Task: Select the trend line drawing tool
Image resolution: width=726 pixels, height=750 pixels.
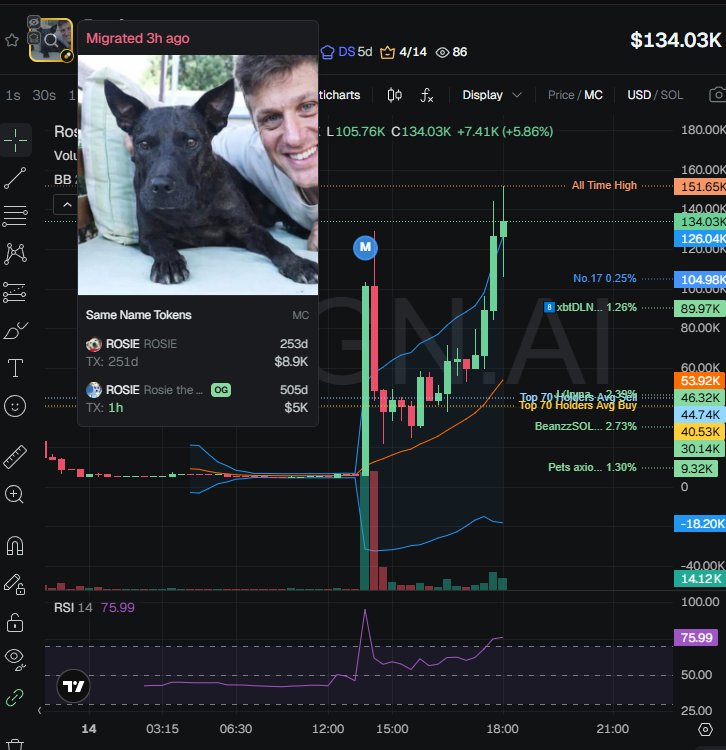Action: pyautogui.click(x=15, y=178)
